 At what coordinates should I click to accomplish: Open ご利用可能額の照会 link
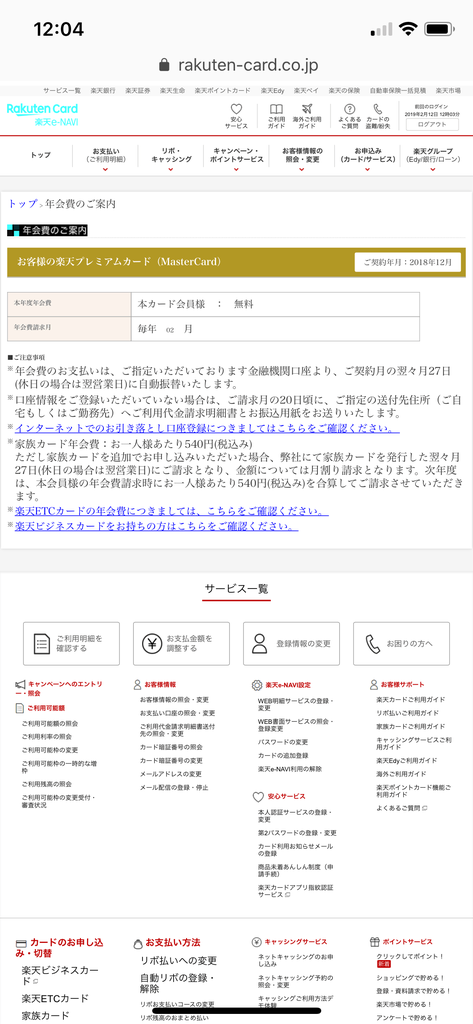click(x=50, y=724)
